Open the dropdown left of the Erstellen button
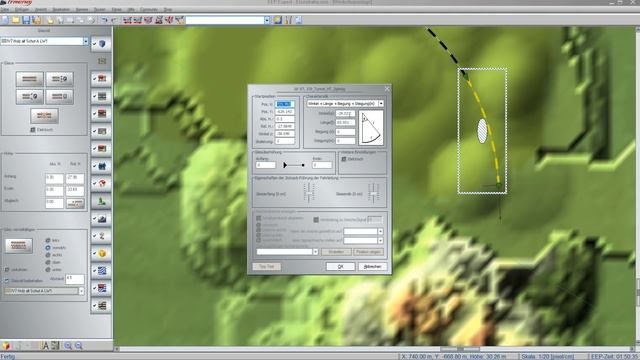Image resolution: width=640 pixels, height=360 pixels. point(316,252)
